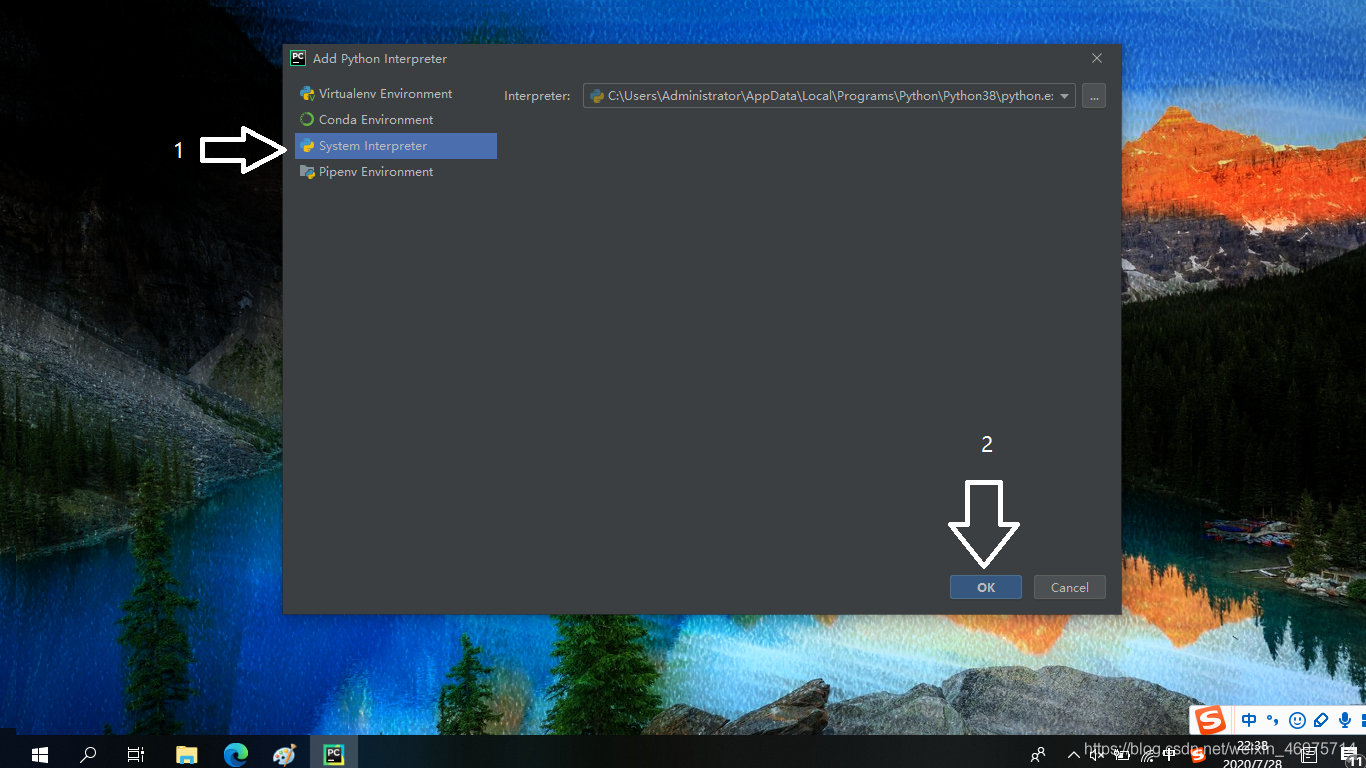Viewport: 1366px width, 768px height.
Task: Click the Sogou S icon in the tray
Action: [1198, 756]
